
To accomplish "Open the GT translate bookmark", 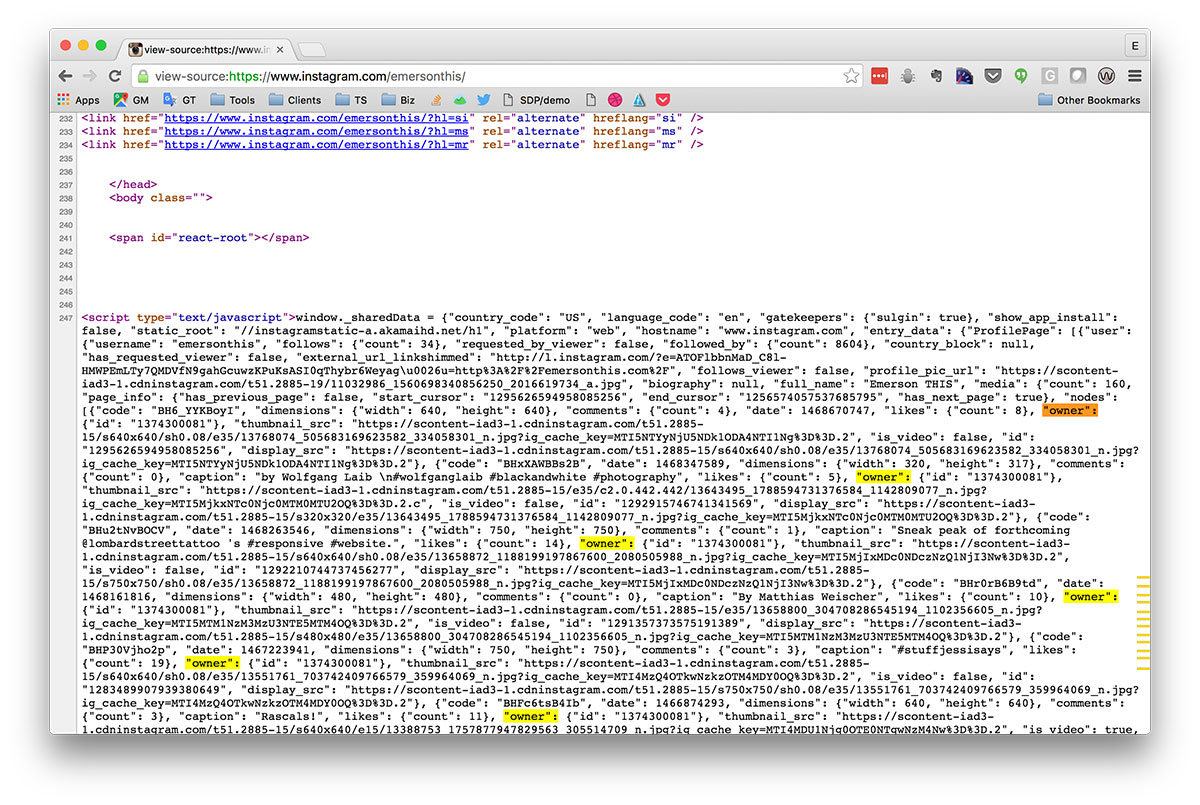I will click(180, 100).
